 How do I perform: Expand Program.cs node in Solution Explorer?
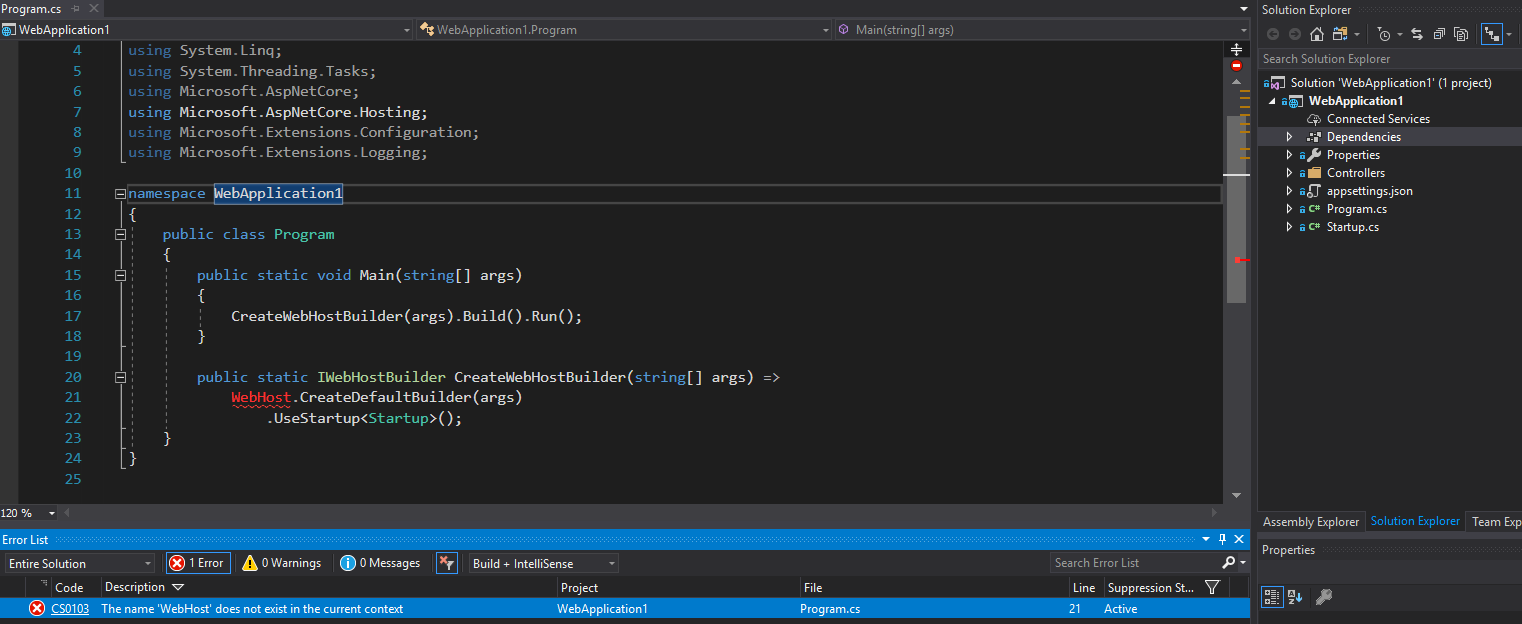coord(1289,209)
